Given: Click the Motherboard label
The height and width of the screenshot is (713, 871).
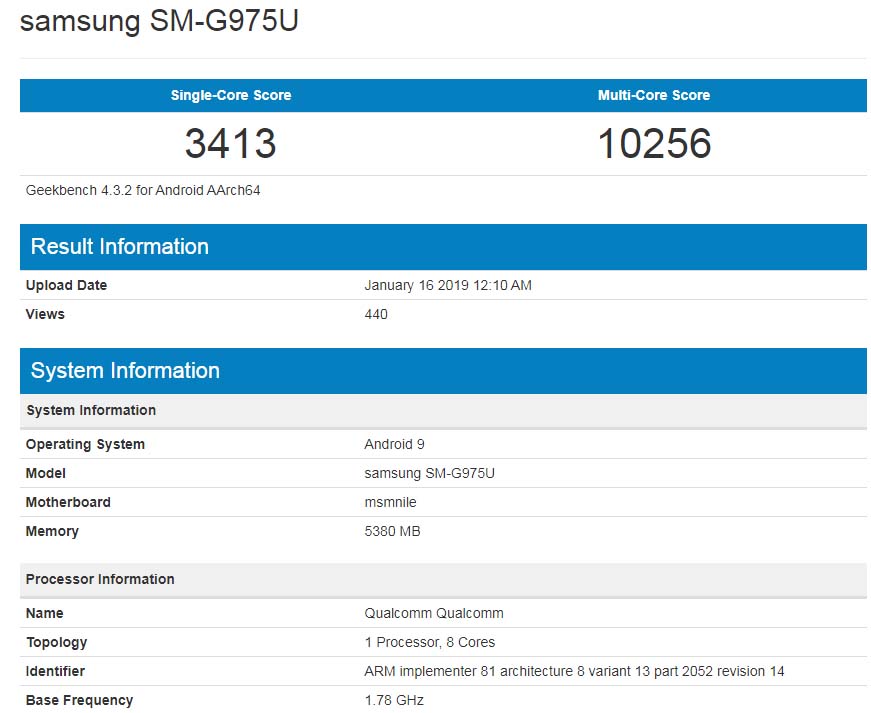Looking at the screenshot, I should point(68,502).
